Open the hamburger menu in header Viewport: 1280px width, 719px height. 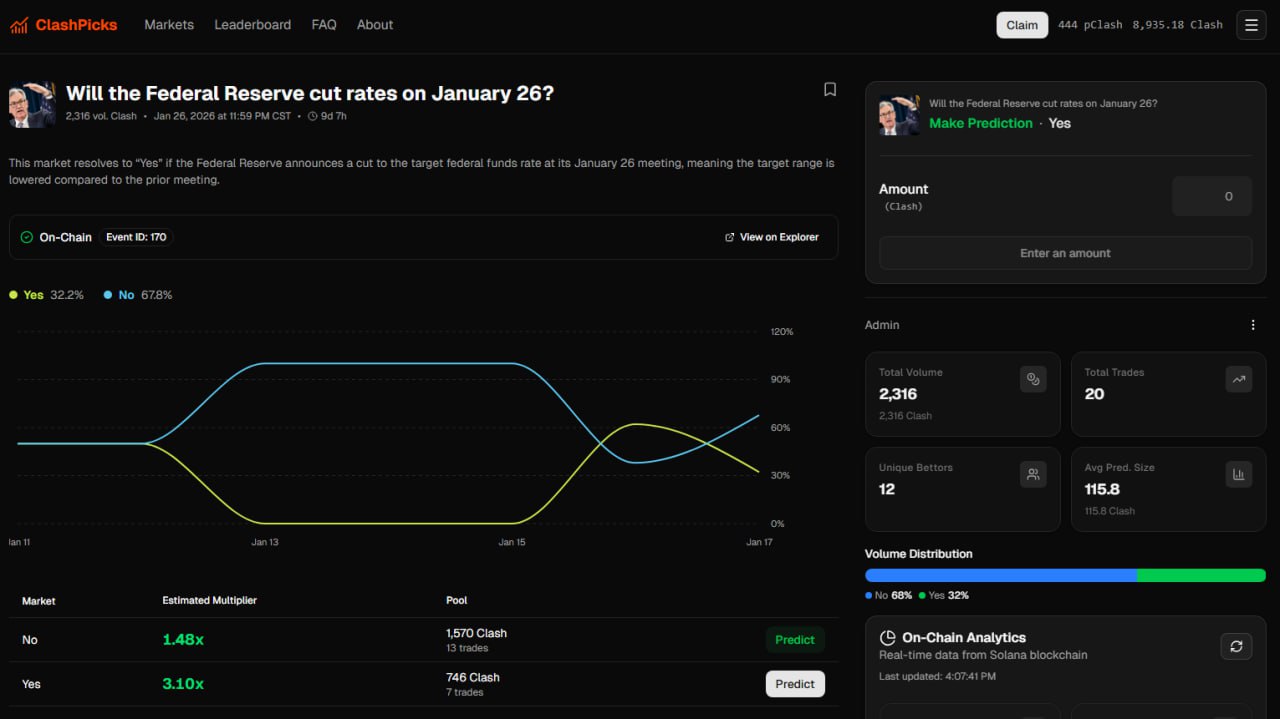1251,25
